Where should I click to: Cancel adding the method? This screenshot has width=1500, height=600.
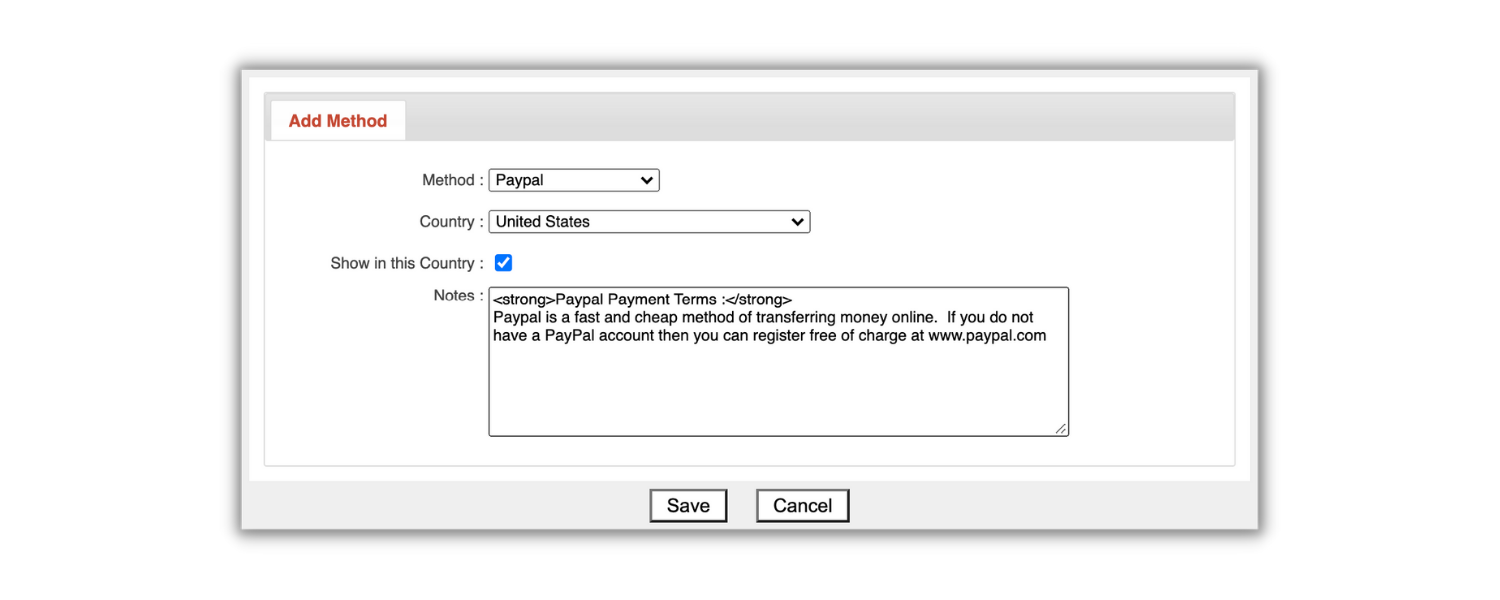tap(802, 505)
